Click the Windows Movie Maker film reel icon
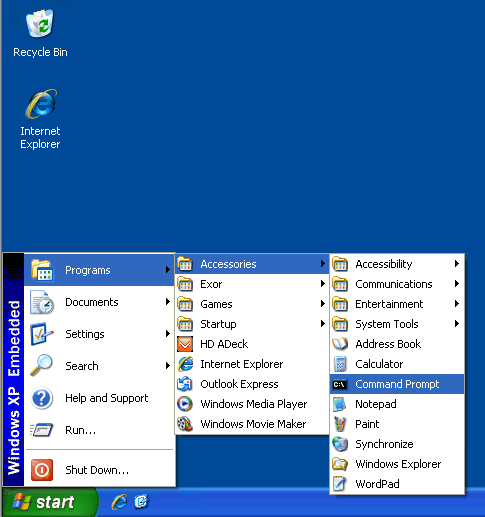Image resolution: width=485 pixels, height=517 pixels. pyautogui.click(x=185, y=424)
